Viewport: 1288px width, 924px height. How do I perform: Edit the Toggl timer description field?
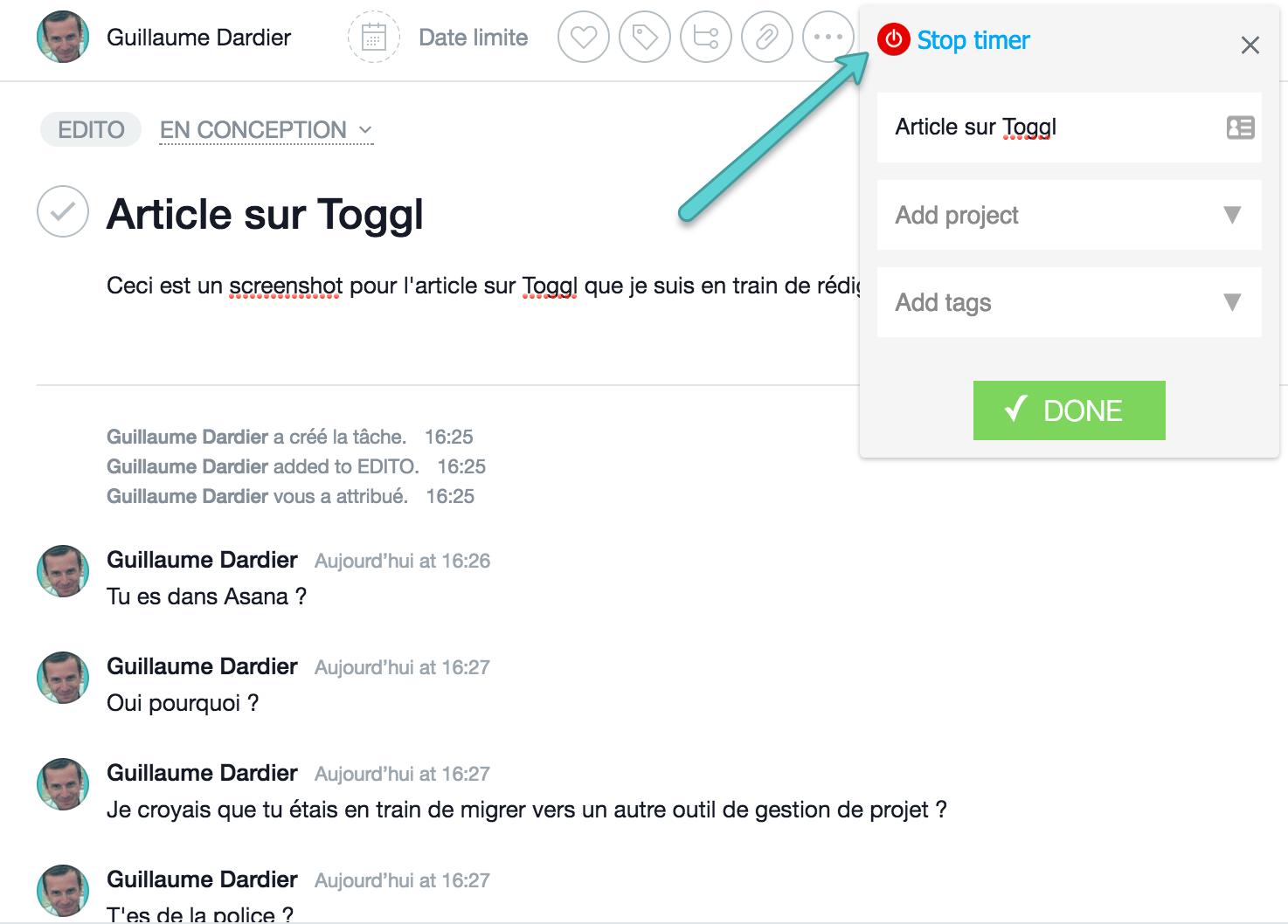pyautogui.click(x=1069, y=128)
